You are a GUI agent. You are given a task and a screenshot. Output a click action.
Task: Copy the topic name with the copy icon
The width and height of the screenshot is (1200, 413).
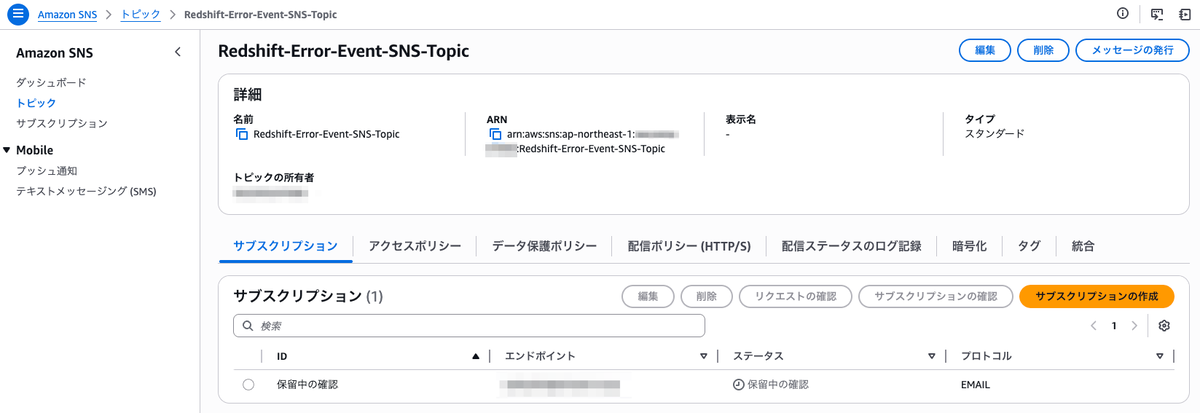click(241, 133)
